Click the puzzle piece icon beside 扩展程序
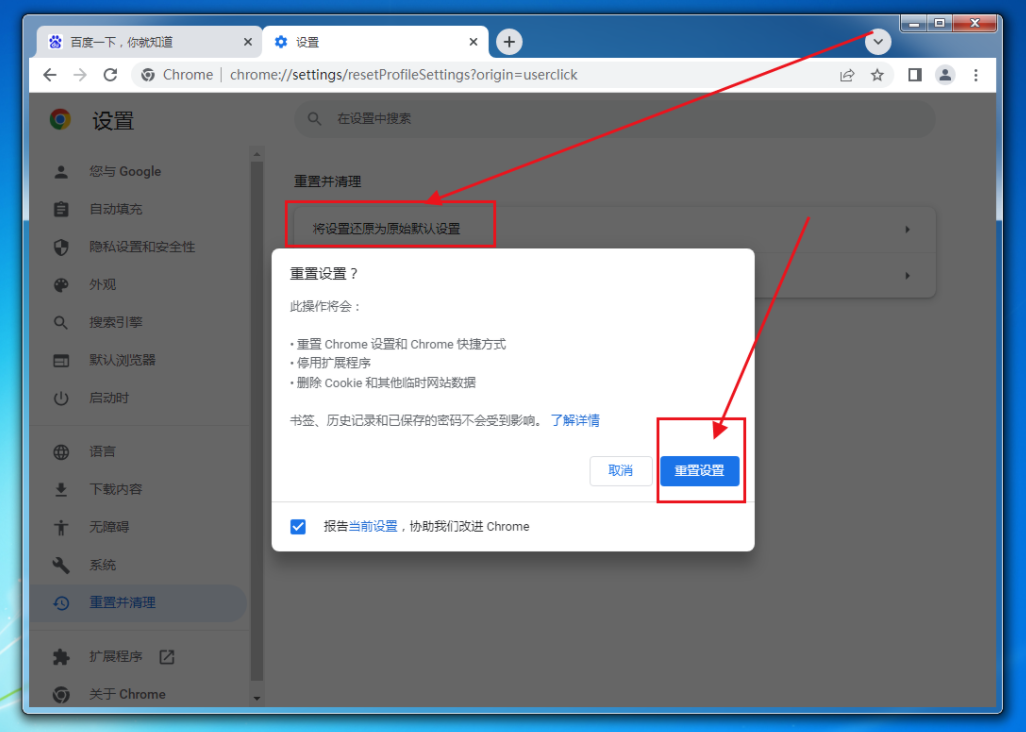Image resolution: width=1026 pixels, height=732 pixels. 61,656
